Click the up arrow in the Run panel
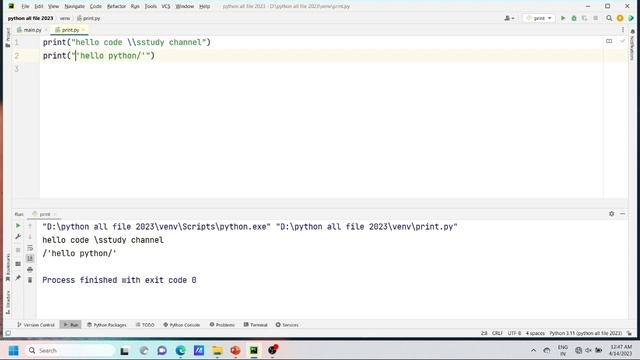The image size is (640, 360). tap(30, 226)
